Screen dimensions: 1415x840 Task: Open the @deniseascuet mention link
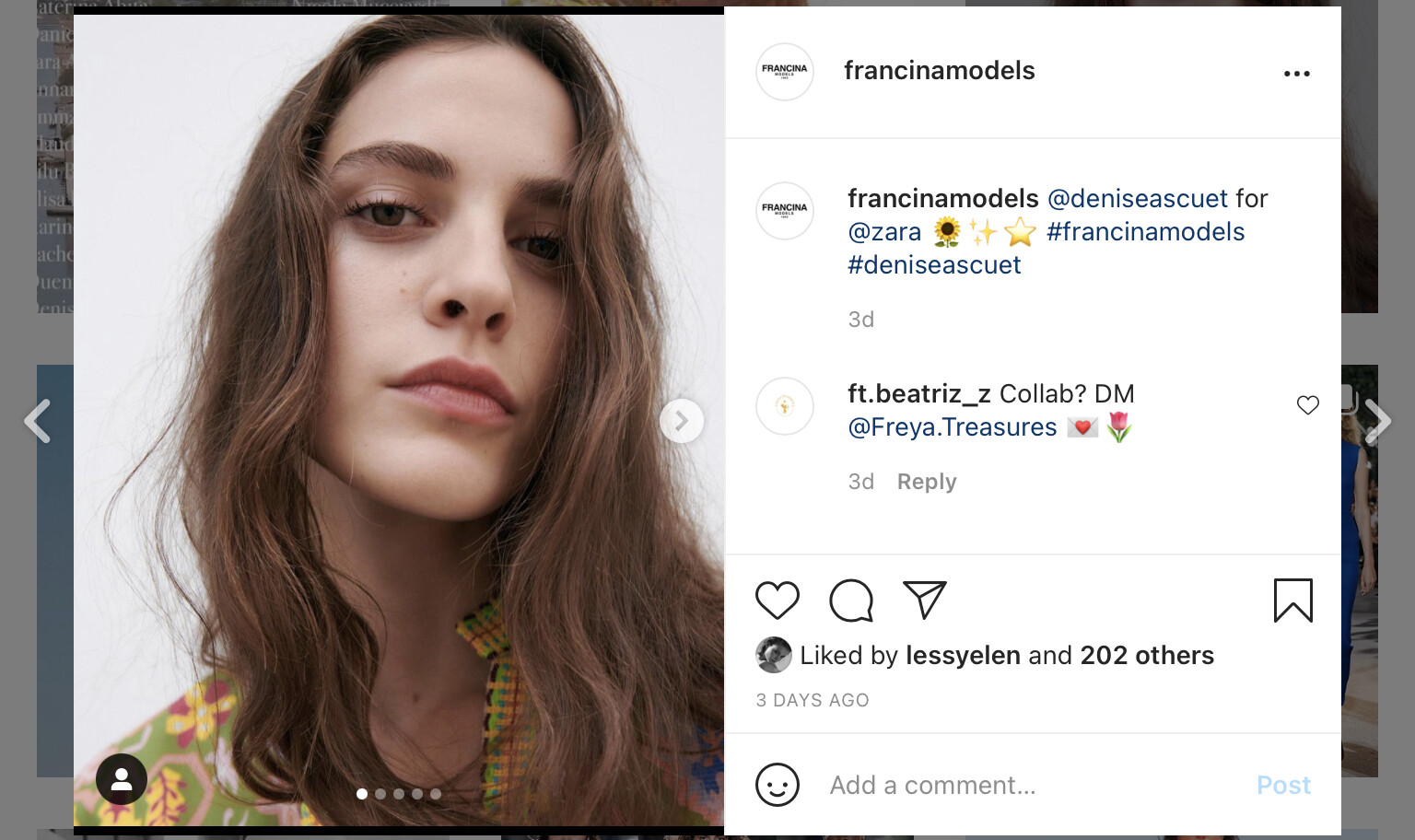[x=1138, y=199]
